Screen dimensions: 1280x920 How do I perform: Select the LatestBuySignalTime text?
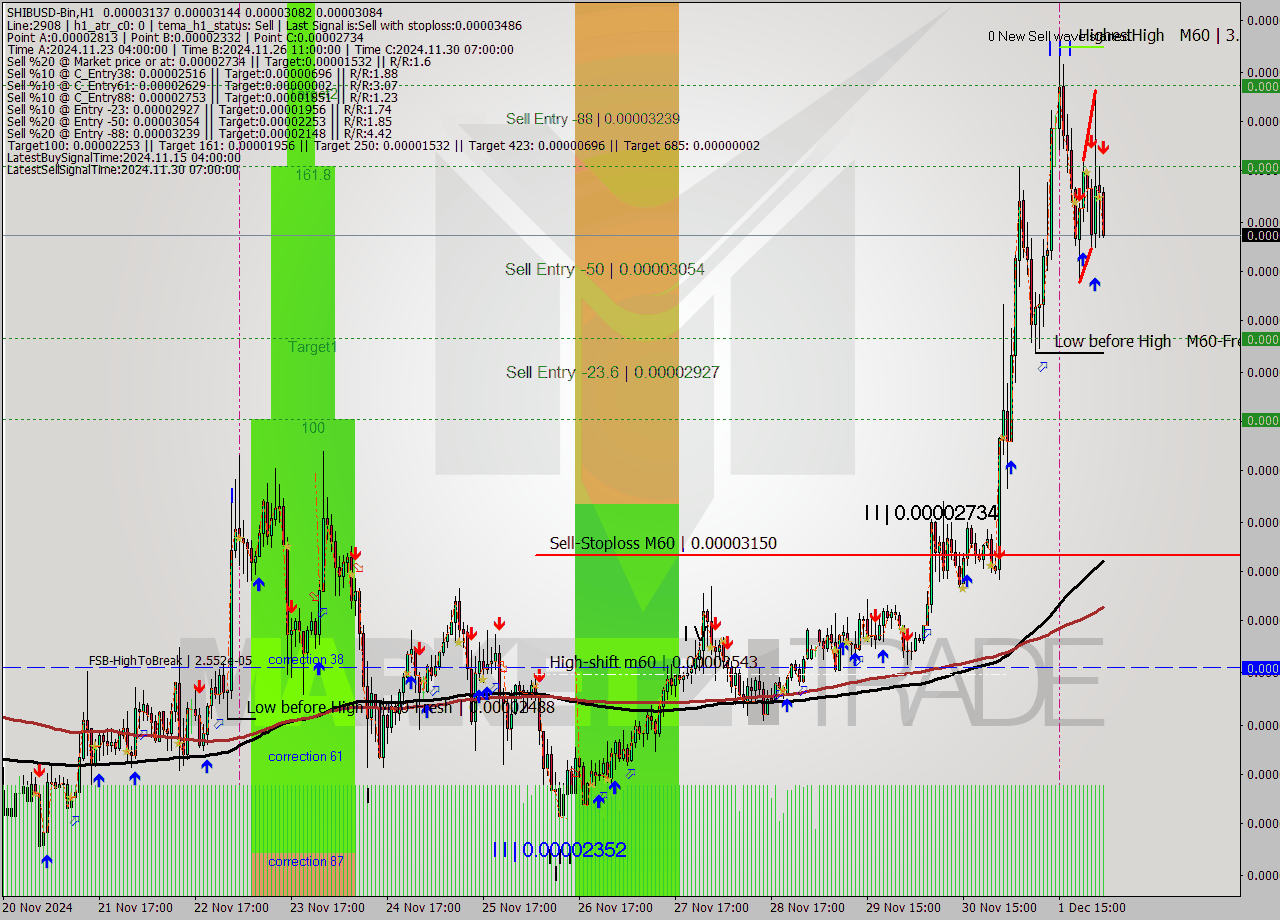pyautogui.click(x=123, y=157)
